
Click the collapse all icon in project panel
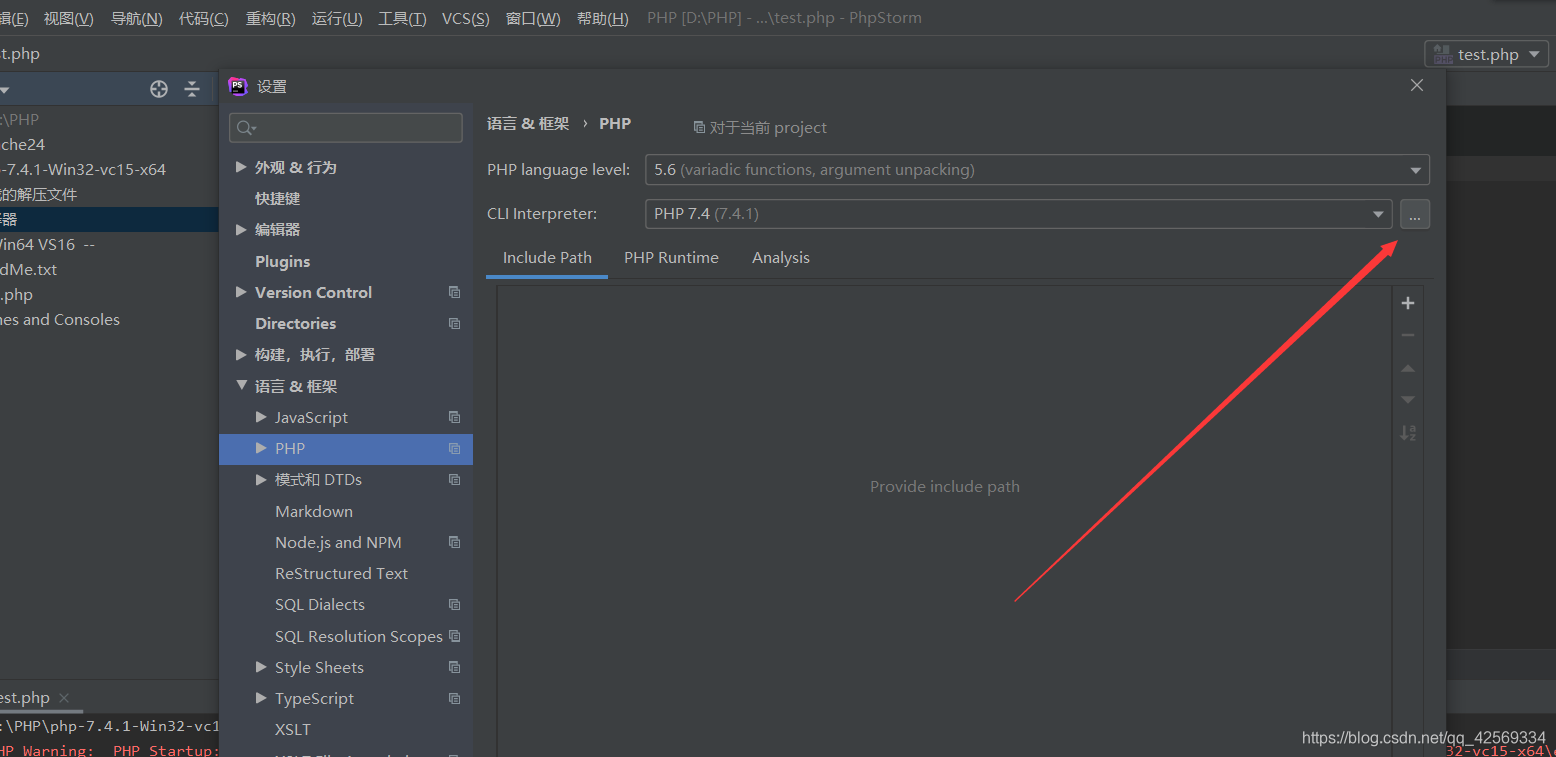point(192,89)
